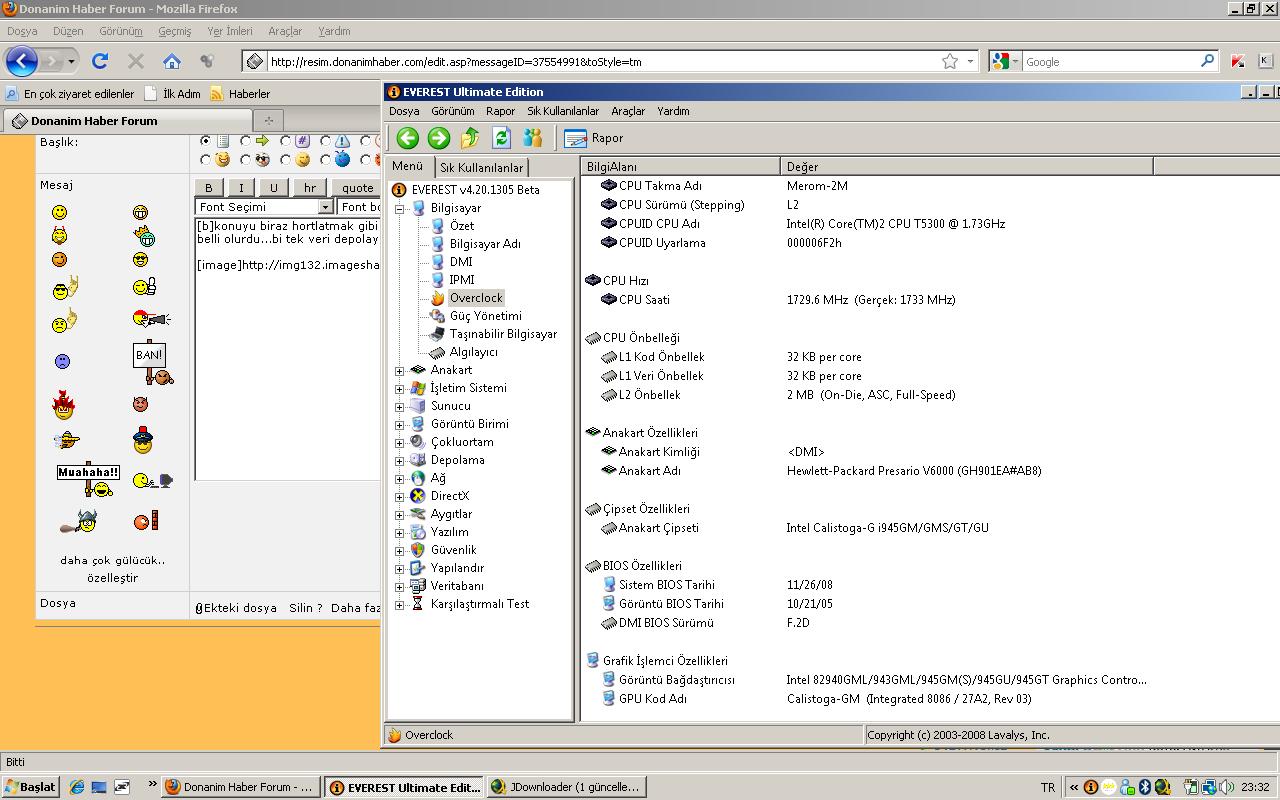Click the Internet Explorer quick launch icon
1280x800 pixels.
[x=77, y=787]
